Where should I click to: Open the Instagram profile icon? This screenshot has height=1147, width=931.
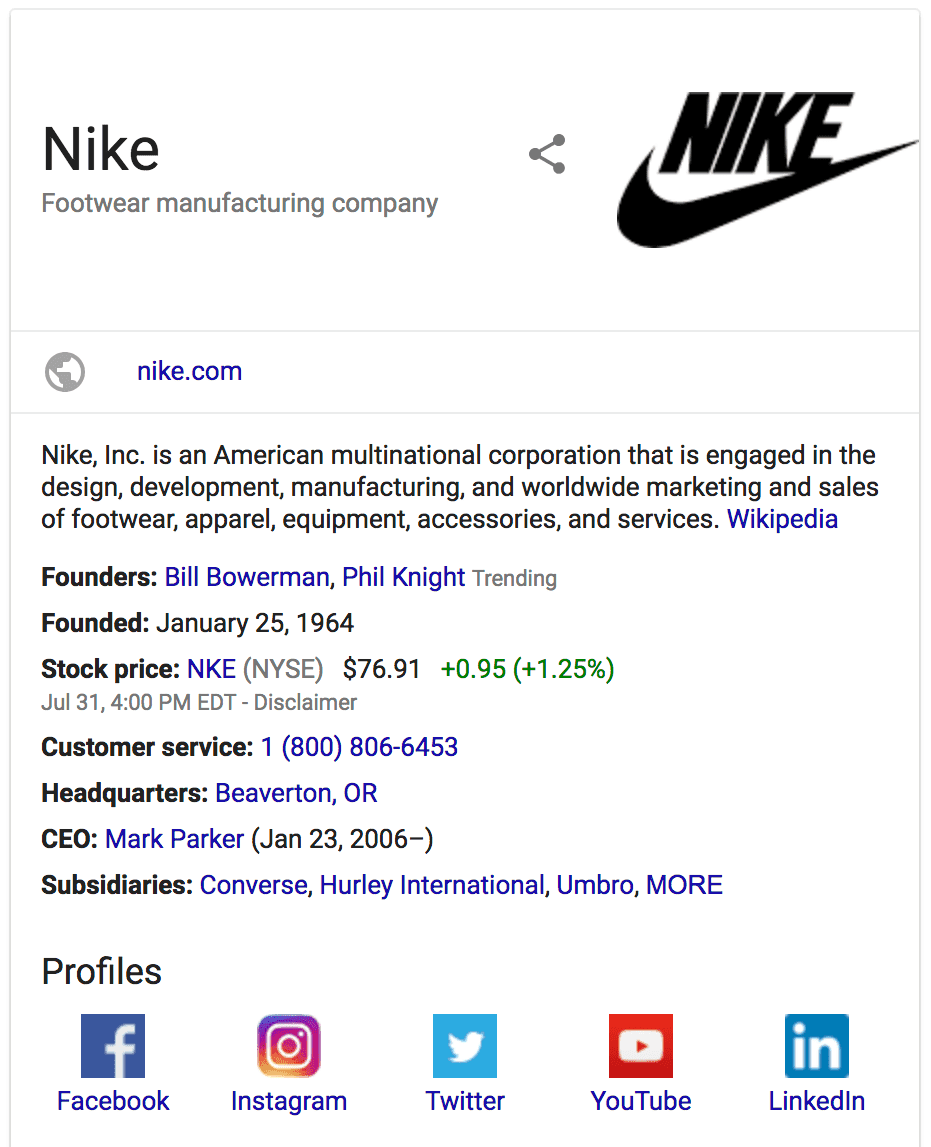pos(289,1045)
